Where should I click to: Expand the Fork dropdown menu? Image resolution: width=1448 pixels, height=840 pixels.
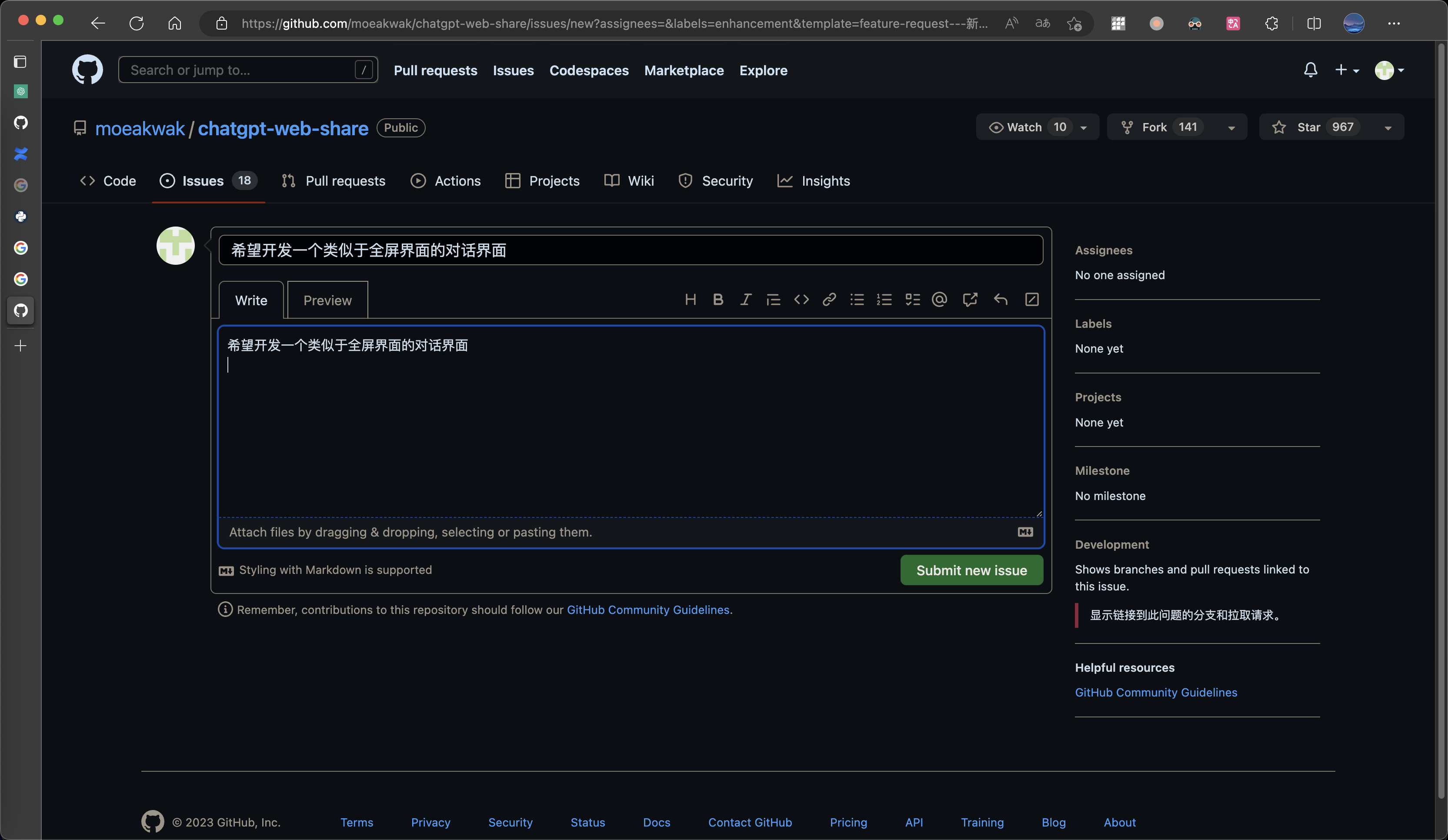click(x=1231, y=127)
